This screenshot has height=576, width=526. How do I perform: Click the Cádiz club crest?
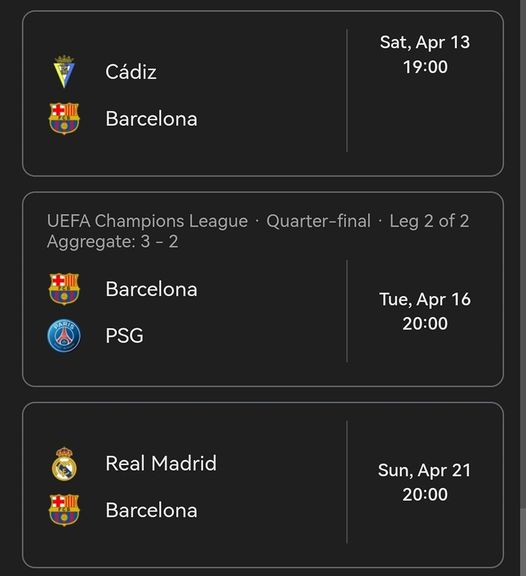coord(64,72)
